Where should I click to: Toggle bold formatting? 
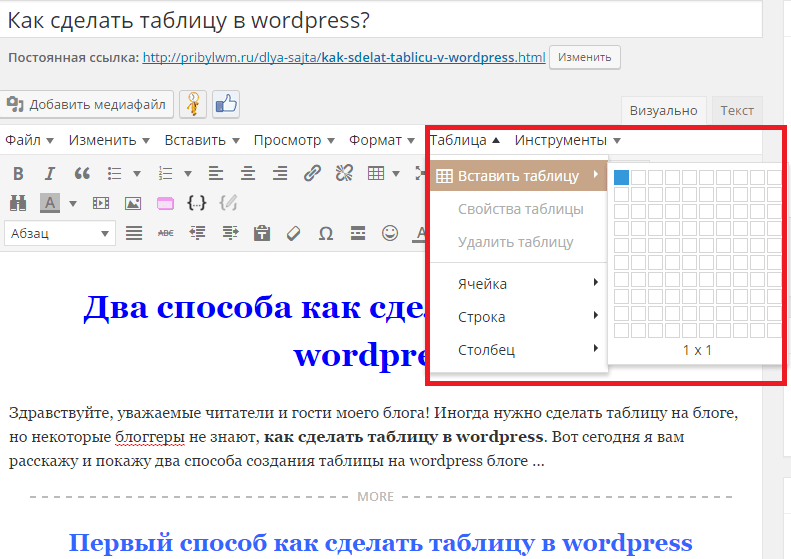point(18,174)
